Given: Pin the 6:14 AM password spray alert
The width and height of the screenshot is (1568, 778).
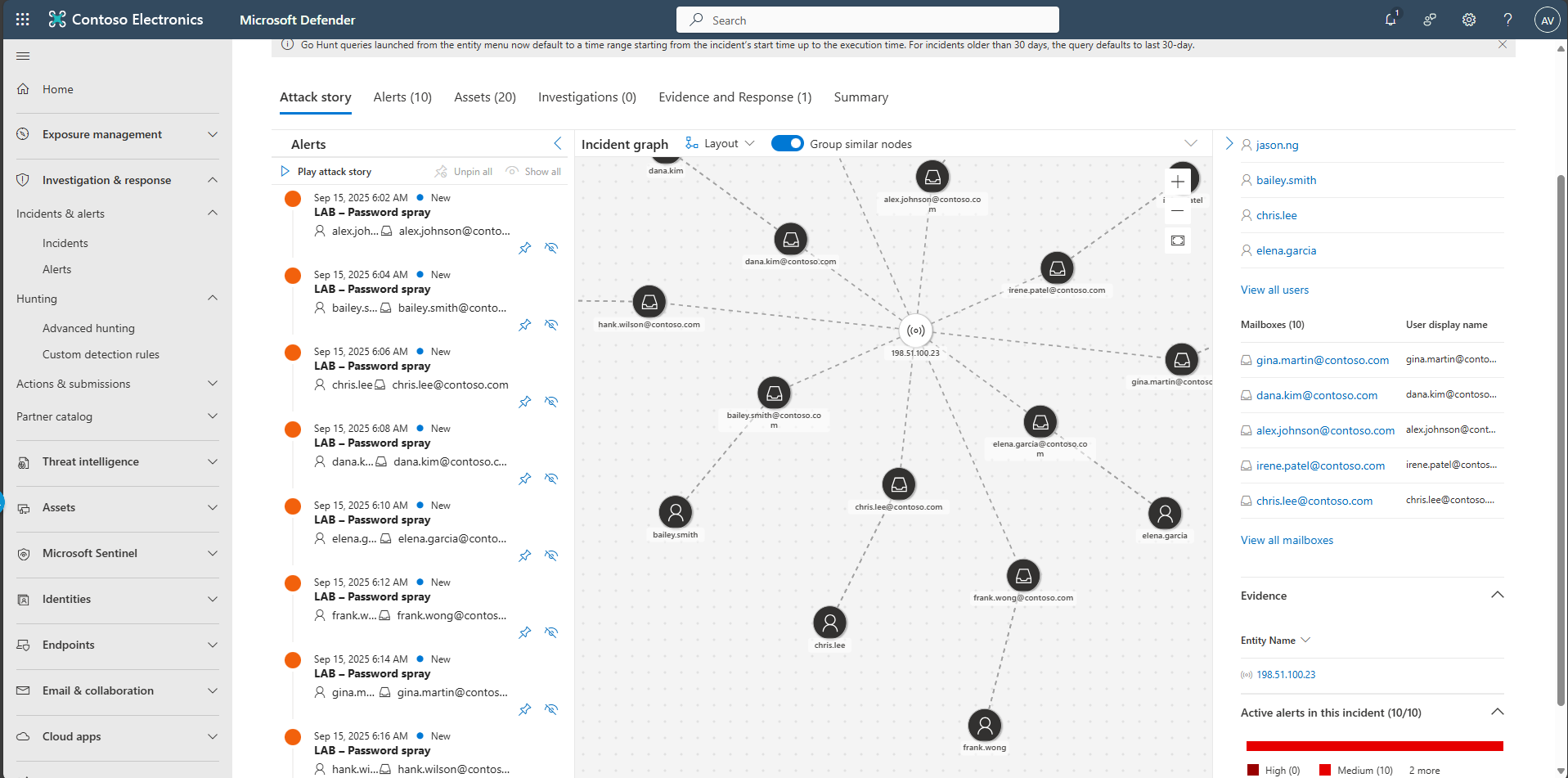Looking at the screenshot, I should [525, 709].
